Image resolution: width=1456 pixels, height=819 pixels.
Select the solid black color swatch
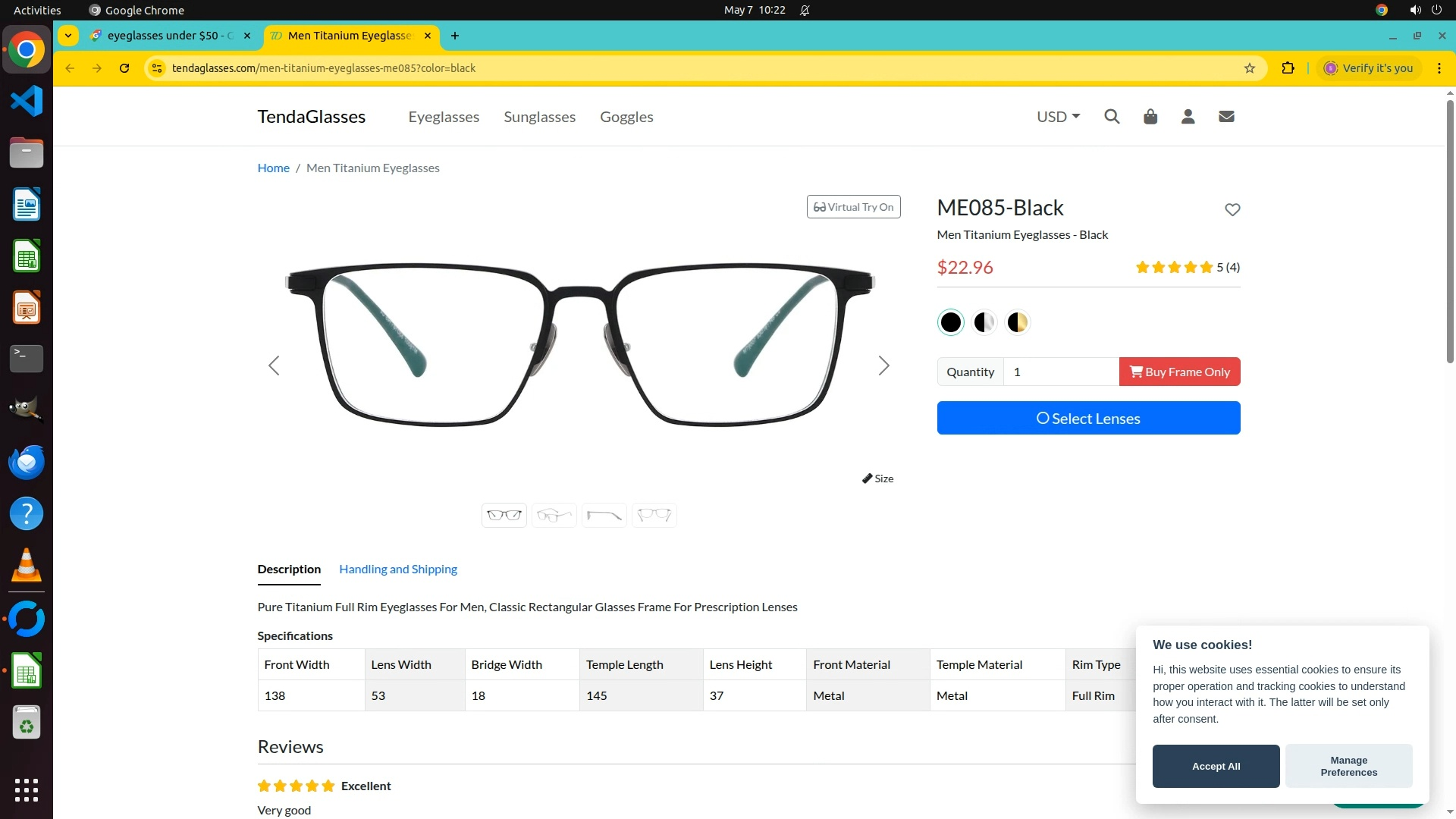(x=950, y=322)
